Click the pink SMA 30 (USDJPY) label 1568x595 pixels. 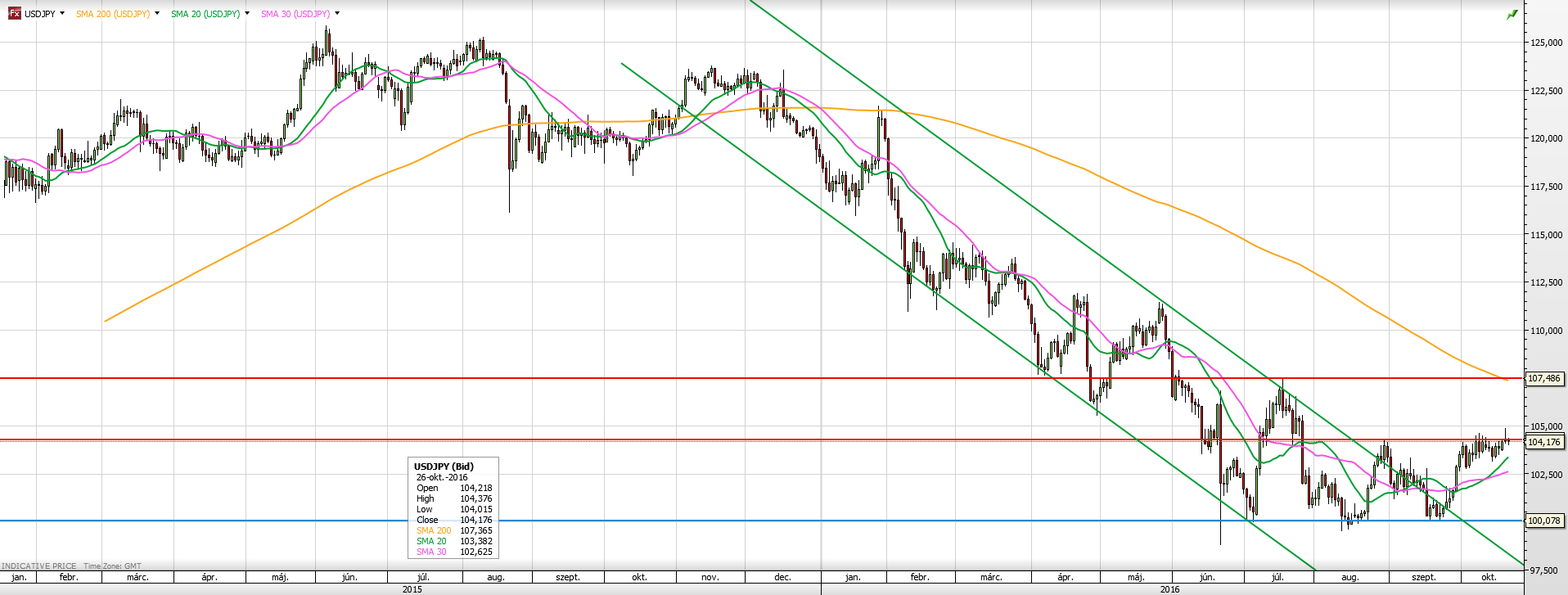295,14
